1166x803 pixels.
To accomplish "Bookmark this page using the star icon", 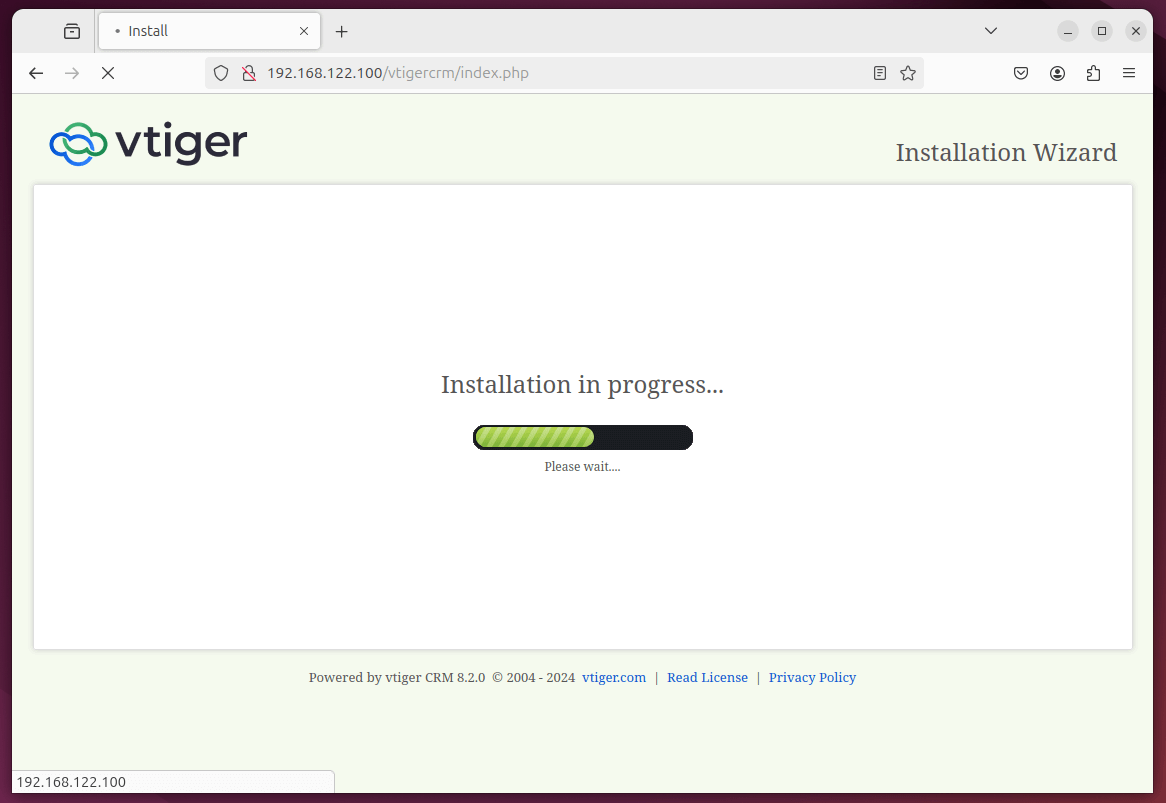I will point(907,73).
